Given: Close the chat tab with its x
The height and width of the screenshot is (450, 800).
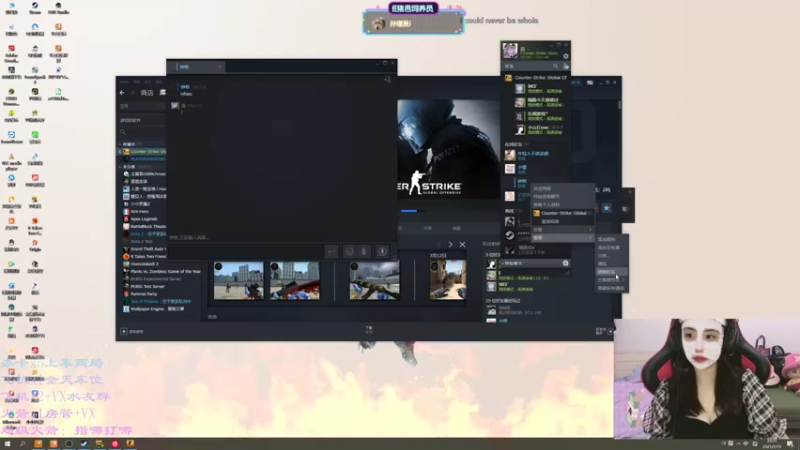Looking at the screenshot, I should 220,67.
